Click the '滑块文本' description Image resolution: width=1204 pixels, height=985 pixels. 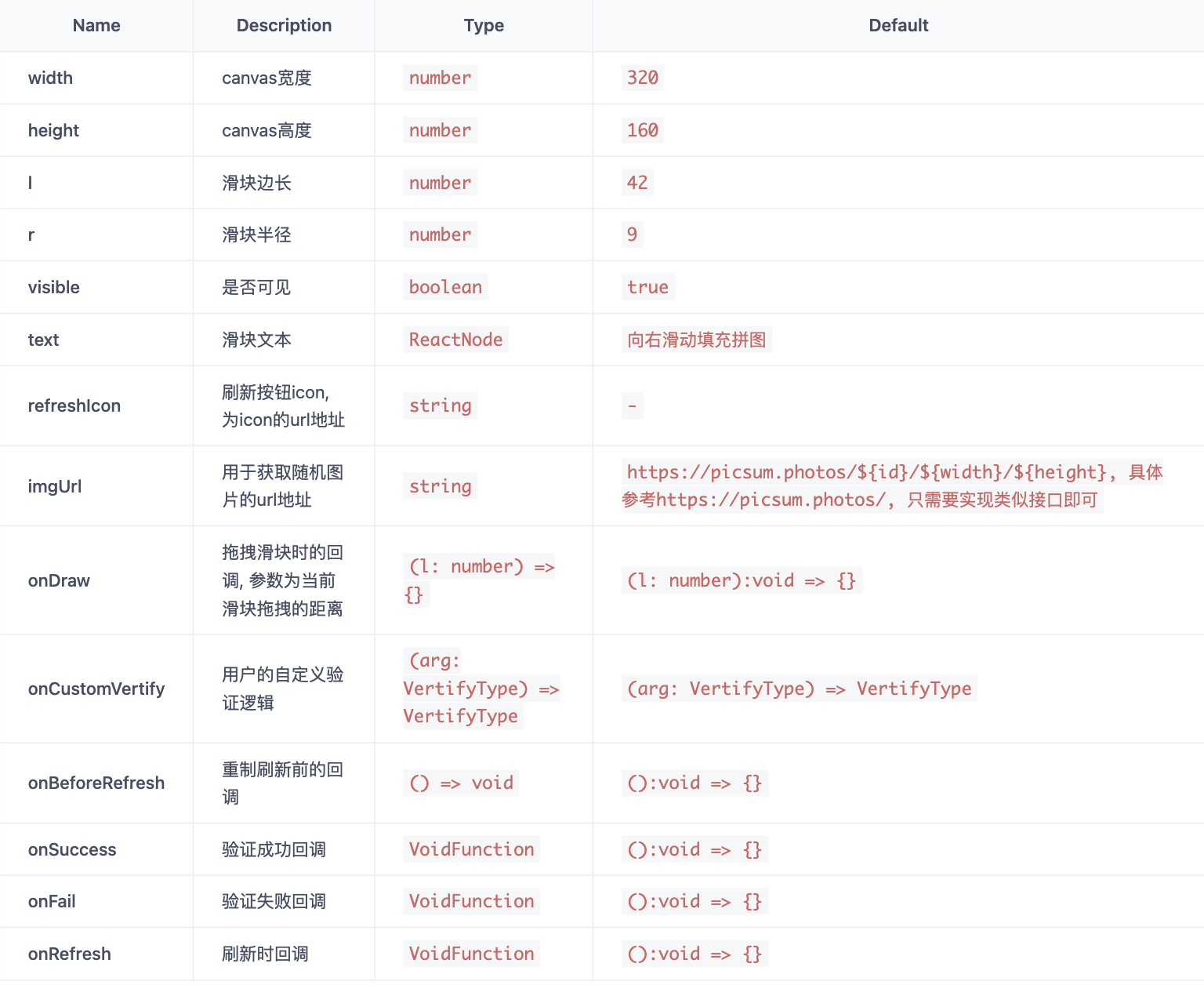(x=256, y=340)
